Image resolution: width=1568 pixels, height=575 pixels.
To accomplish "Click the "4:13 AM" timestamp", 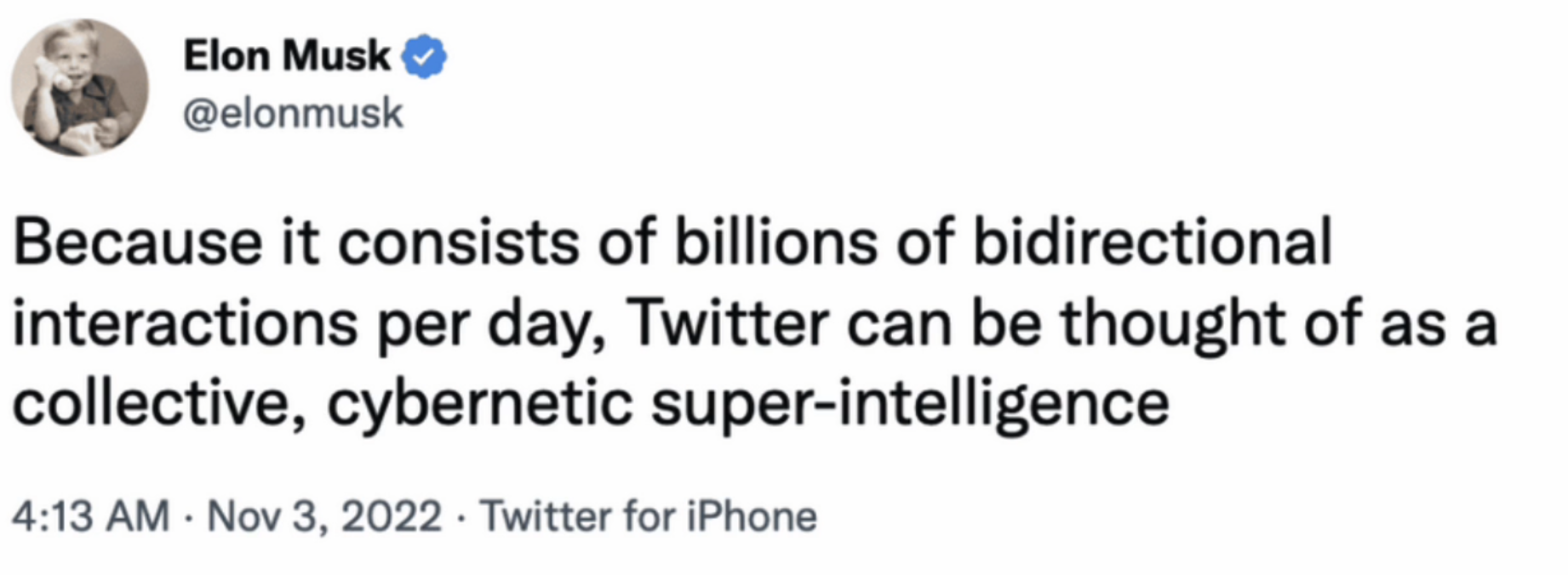I will click(91, 516).
